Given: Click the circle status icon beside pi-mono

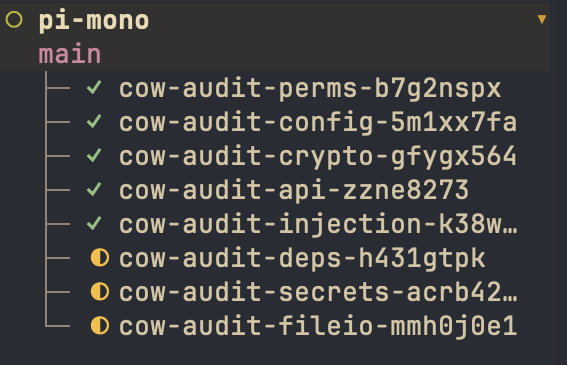Looking at the screenshot, I should coord(14,20).
